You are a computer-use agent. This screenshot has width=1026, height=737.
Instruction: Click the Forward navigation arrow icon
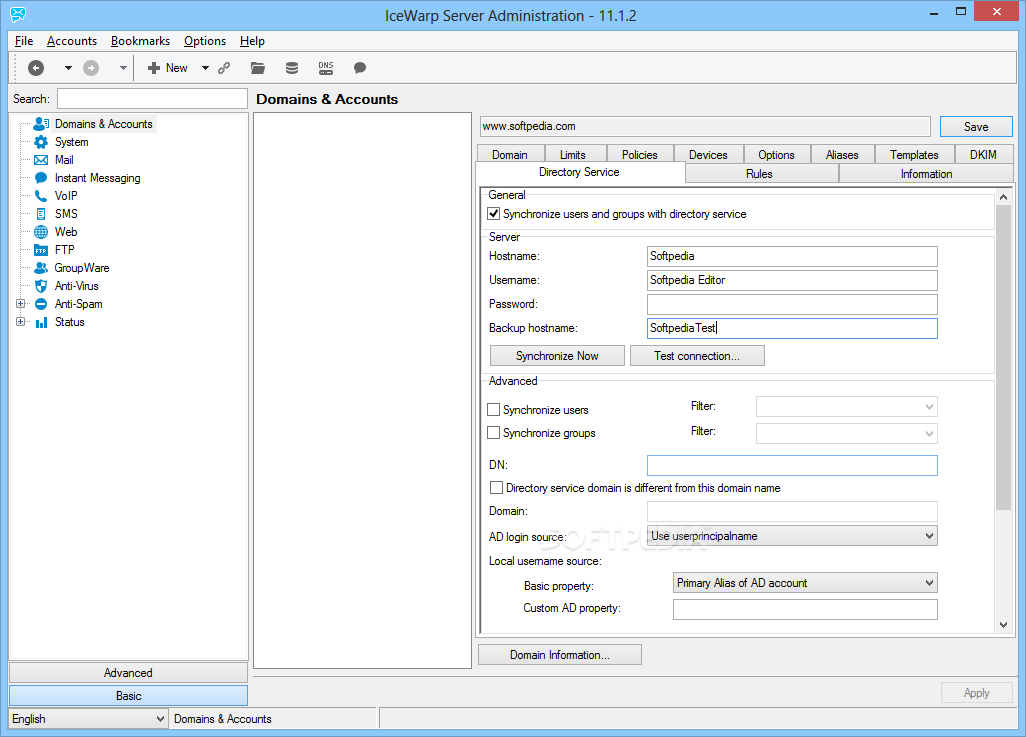point(91,67)
